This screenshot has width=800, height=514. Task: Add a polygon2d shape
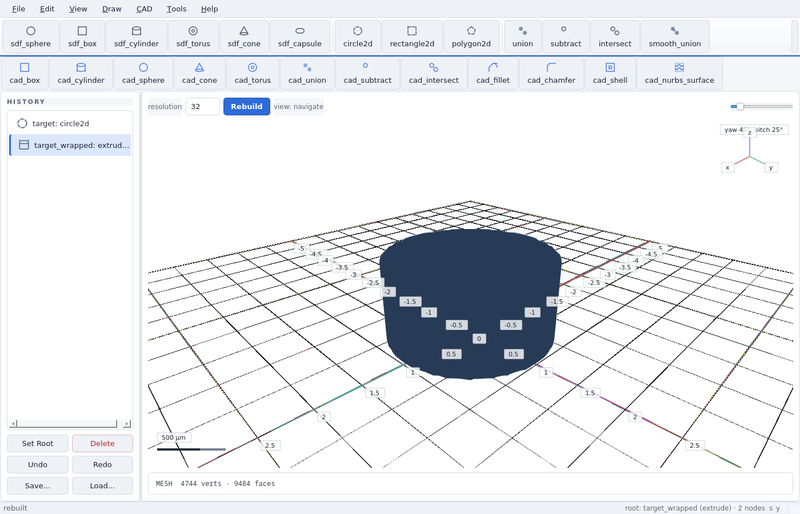(471, 37)
